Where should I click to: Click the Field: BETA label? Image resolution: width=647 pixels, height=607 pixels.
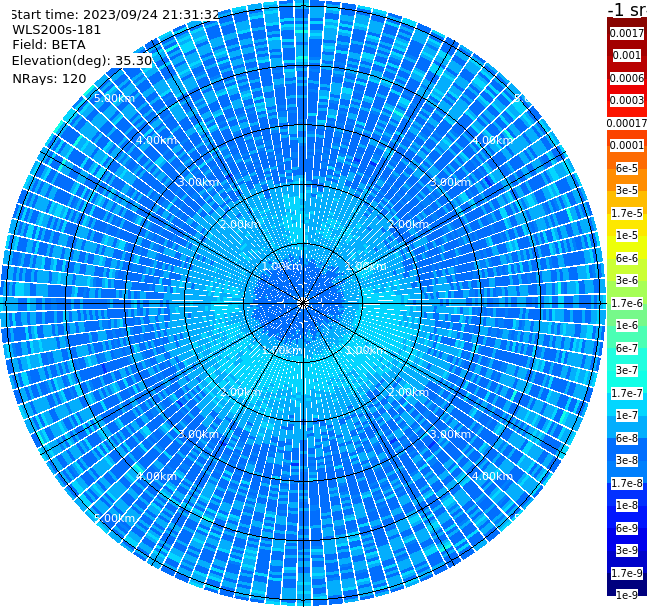point(49,45)
